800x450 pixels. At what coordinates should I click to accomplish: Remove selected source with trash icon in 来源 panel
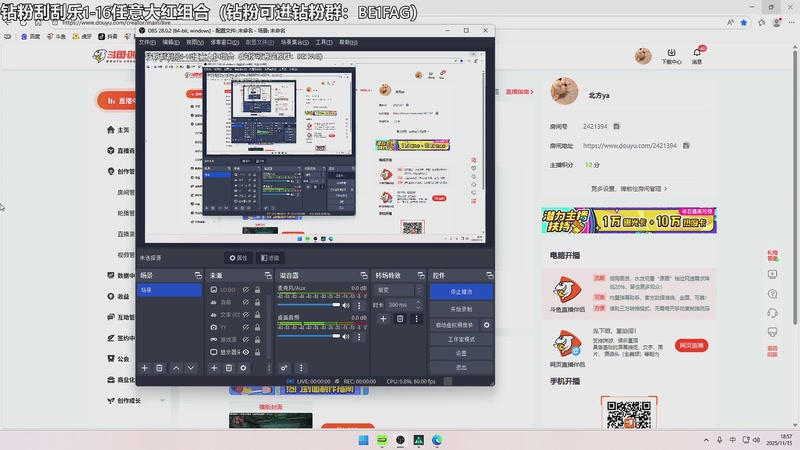(229, 368)
